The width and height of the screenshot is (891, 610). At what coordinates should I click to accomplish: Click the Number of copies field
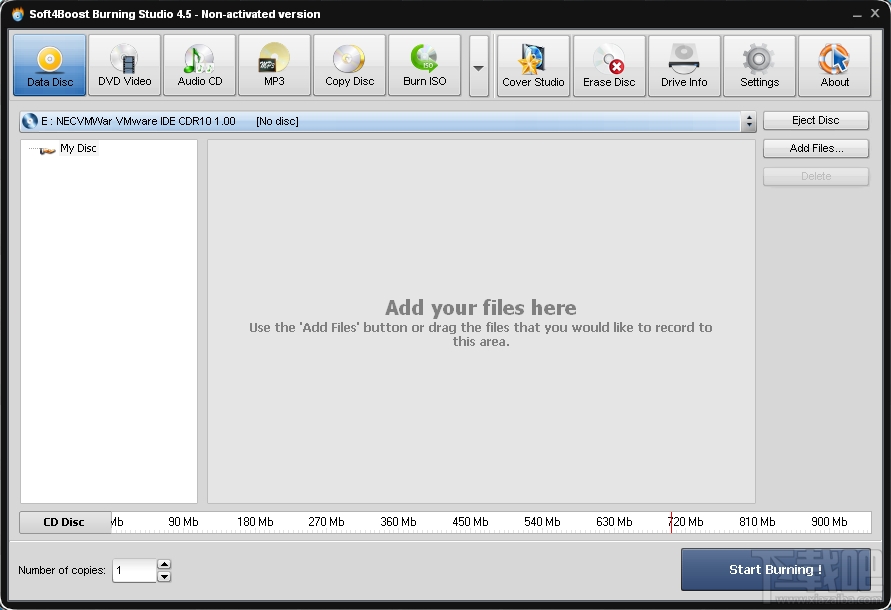click(134, 570)
